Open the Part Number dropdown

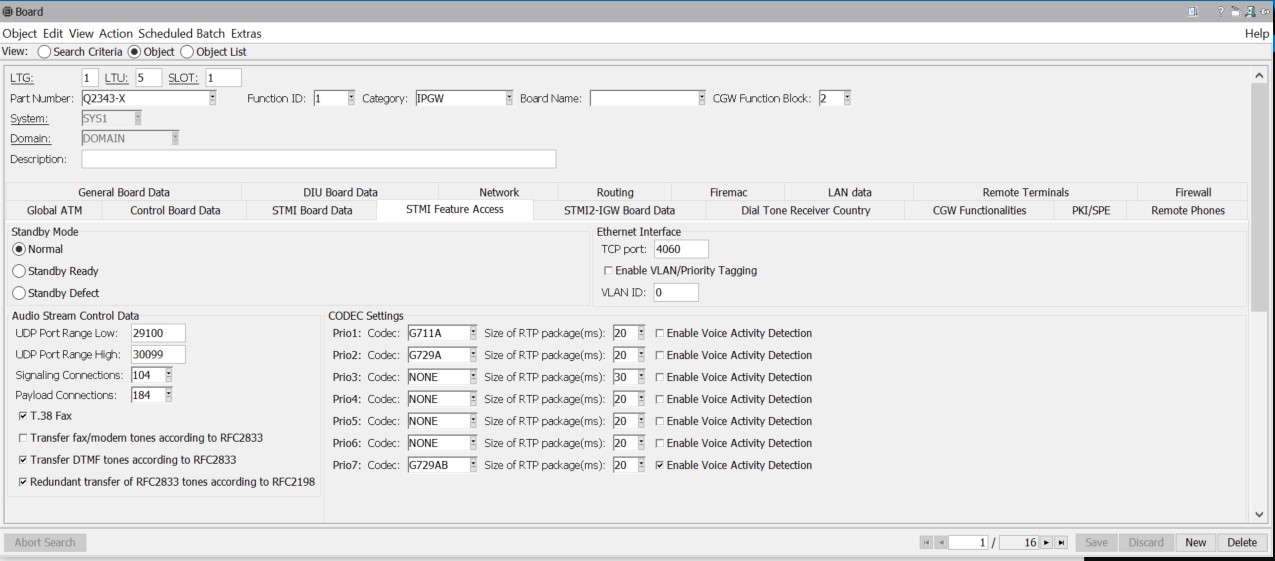coord(212,98)
